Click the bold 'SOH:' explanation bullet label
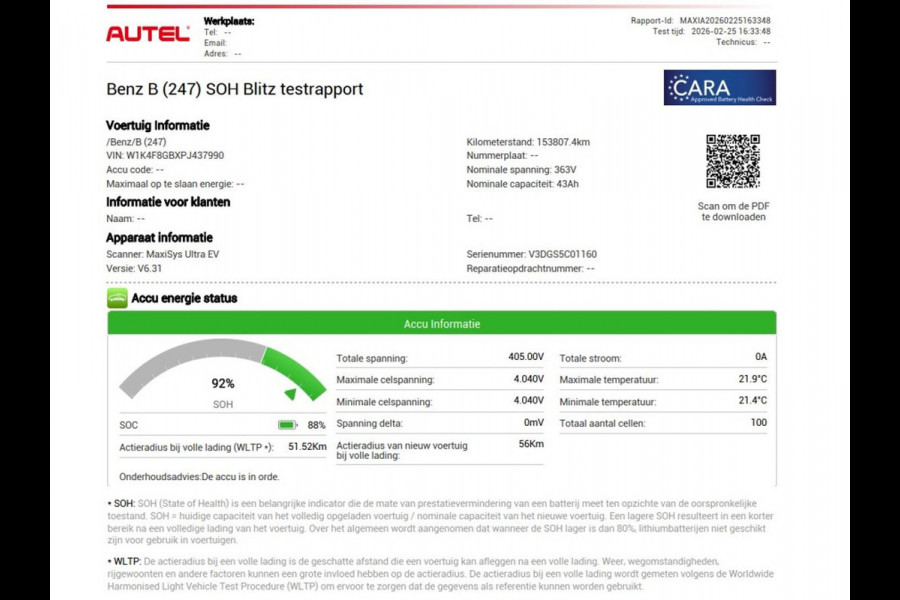Image resolution: width=900 pixels, height=600 pixels. click(124, 504)
